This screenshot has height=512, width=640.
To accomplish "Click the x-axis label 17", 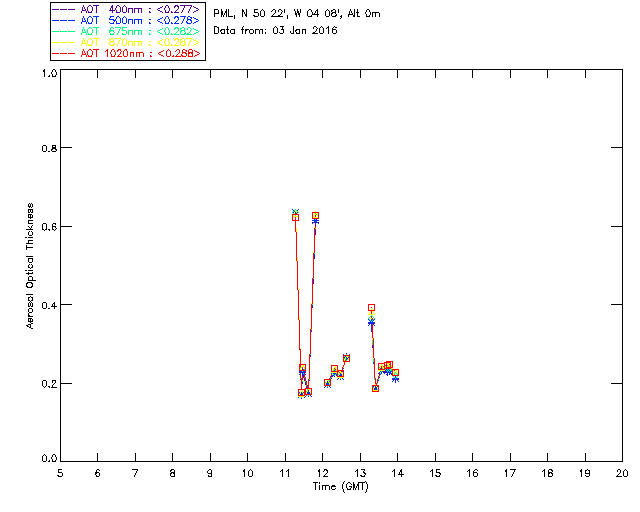I will 510,473.
